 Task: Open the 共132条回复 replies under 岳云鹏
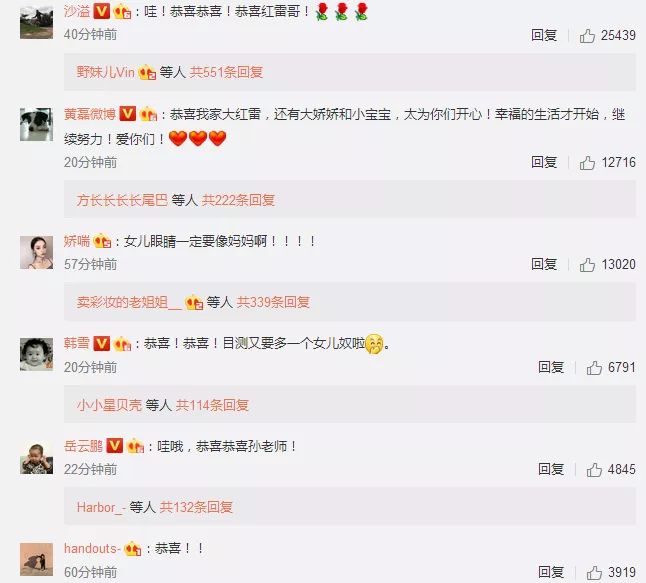tap(196, 507)
